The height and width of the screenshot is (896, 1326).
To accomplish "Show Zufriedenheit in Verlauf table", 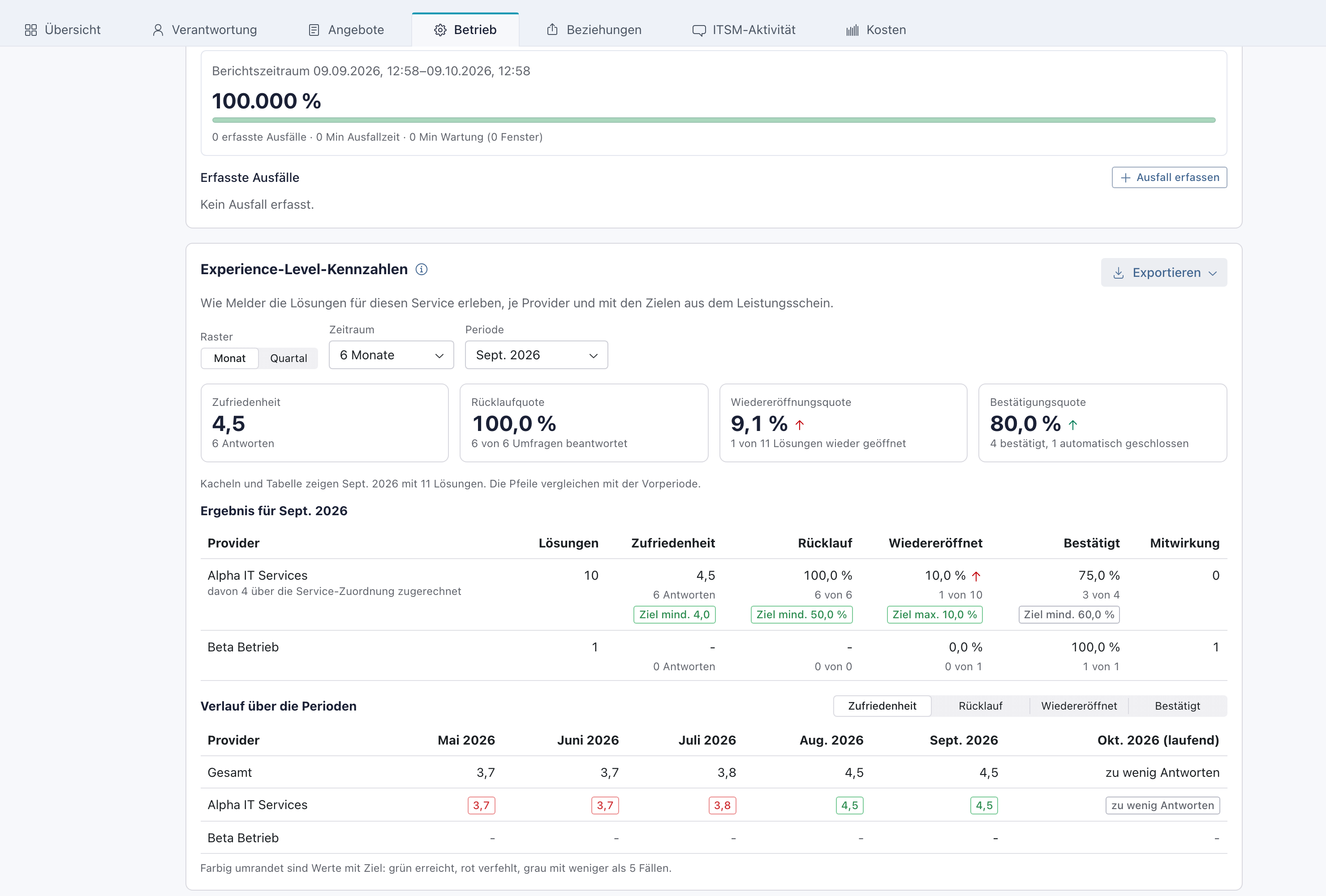I will tap(882, 706).
